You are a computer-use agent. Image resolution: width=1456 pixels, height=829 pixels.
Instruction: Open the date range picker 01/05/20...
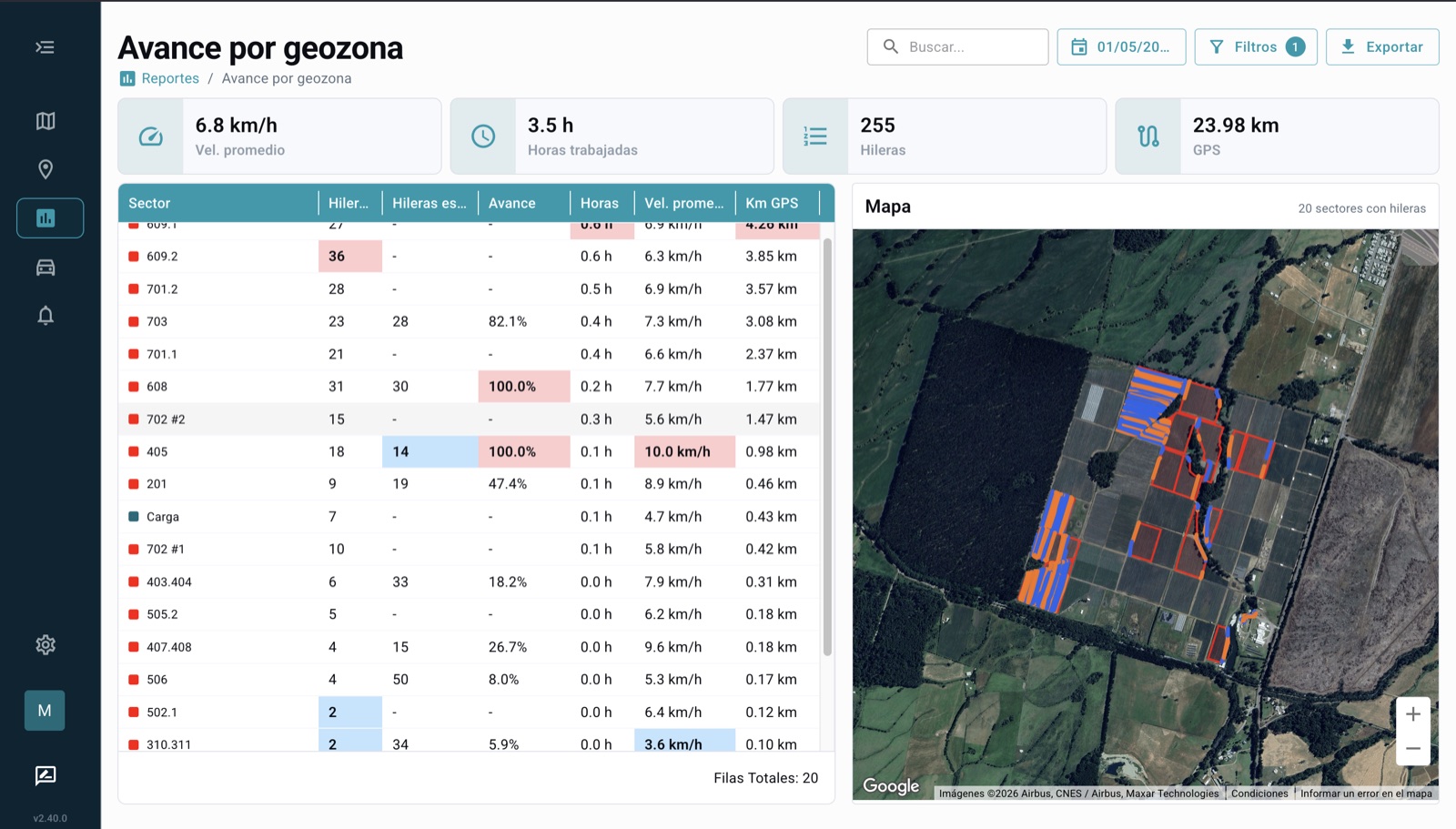[x=1121, y=46]
